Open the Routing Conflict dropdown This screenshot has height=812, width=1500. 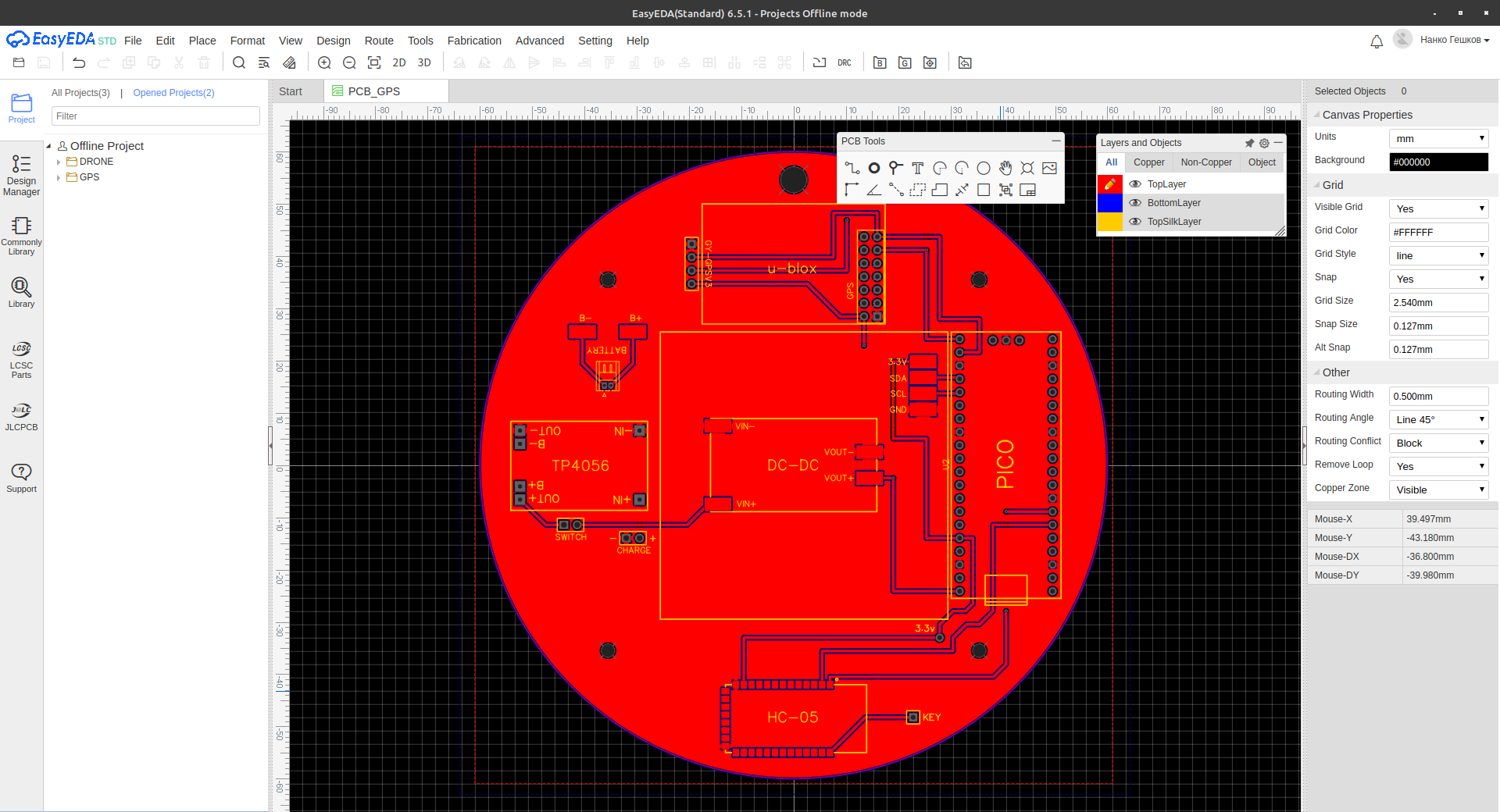tap(1437, 443)
